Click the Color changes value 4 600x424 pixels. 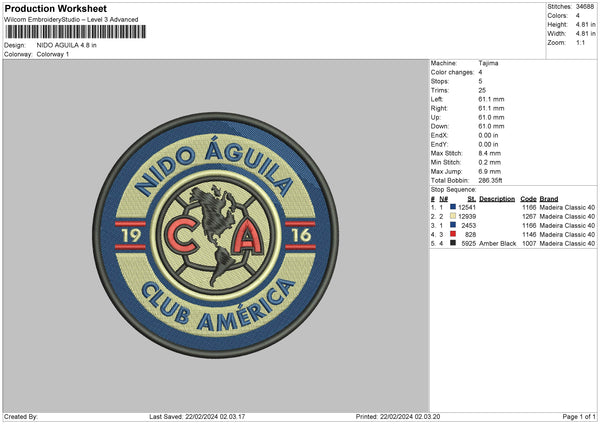480,72
